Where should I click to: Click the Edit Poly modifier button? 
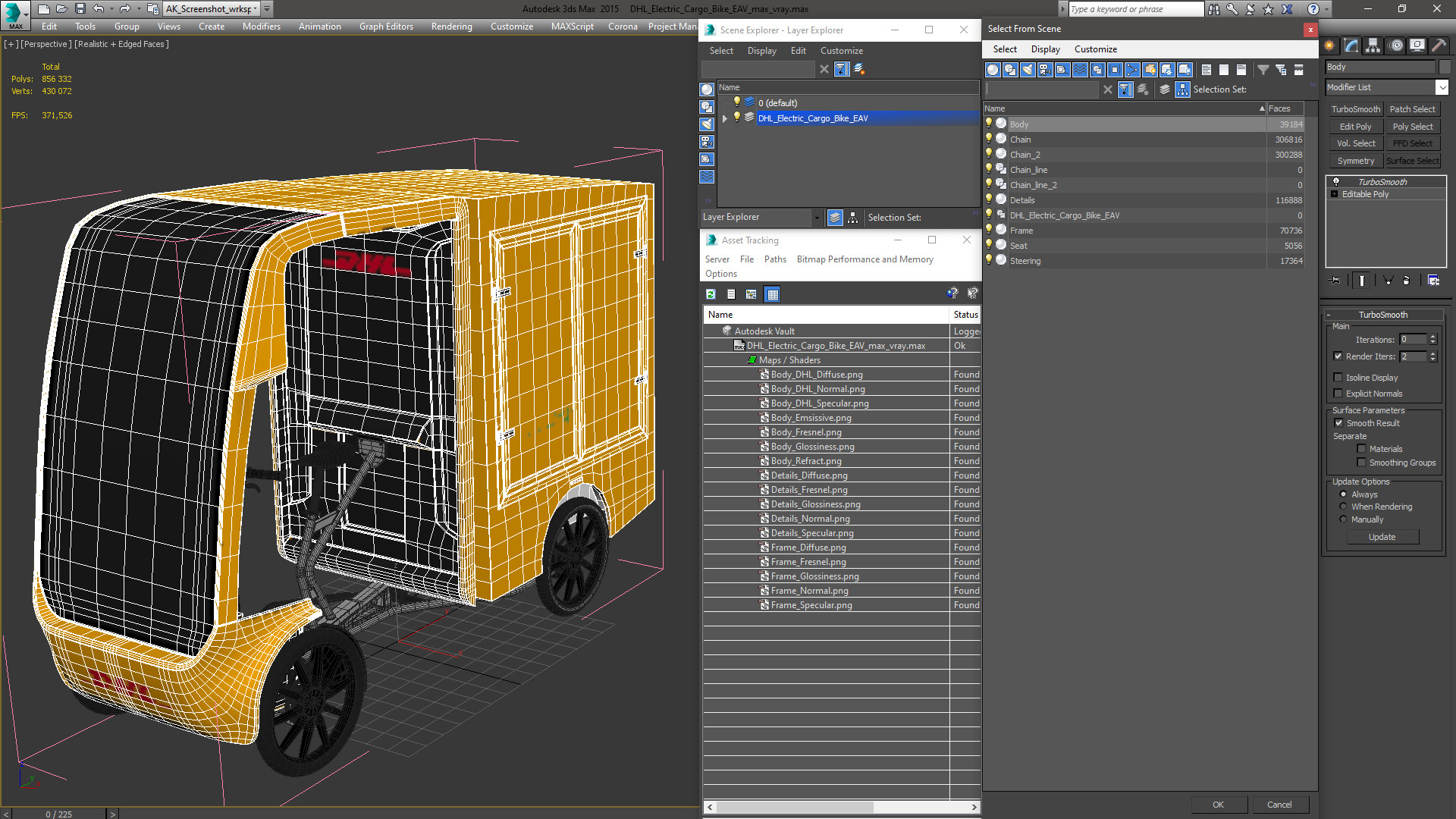point(1355,127)
